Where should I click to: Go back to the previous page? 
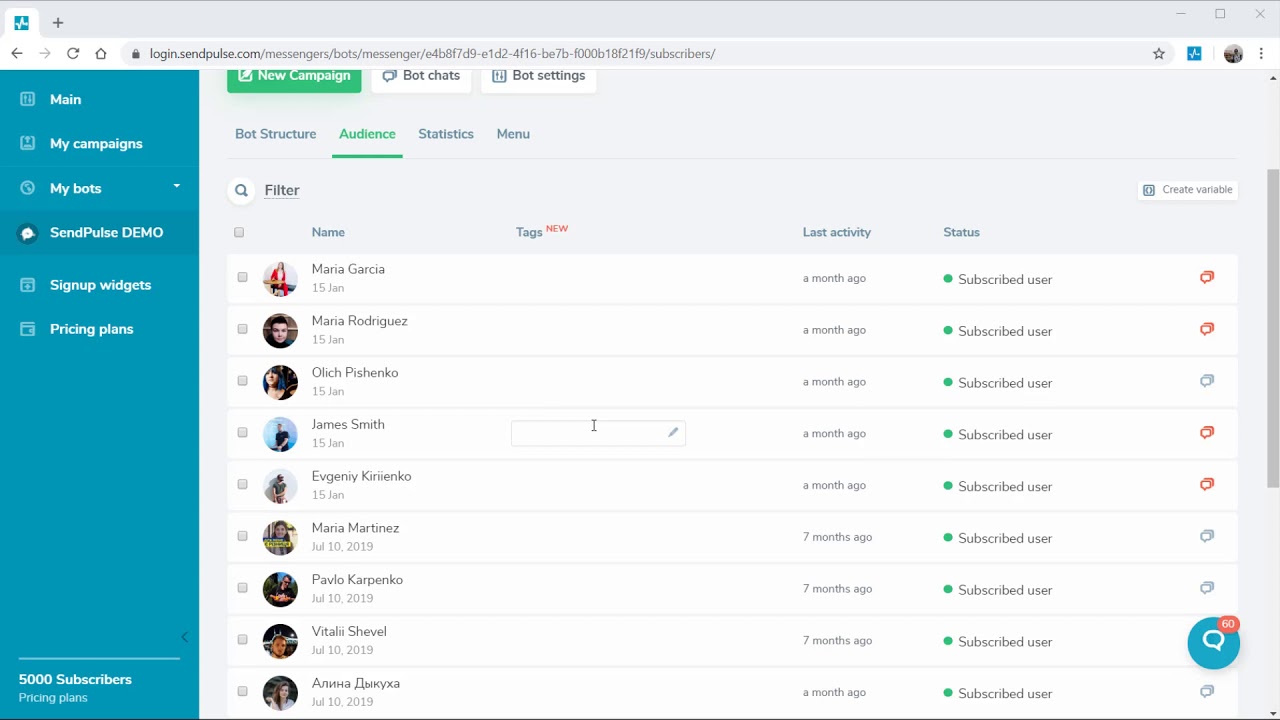pos(17,54)
